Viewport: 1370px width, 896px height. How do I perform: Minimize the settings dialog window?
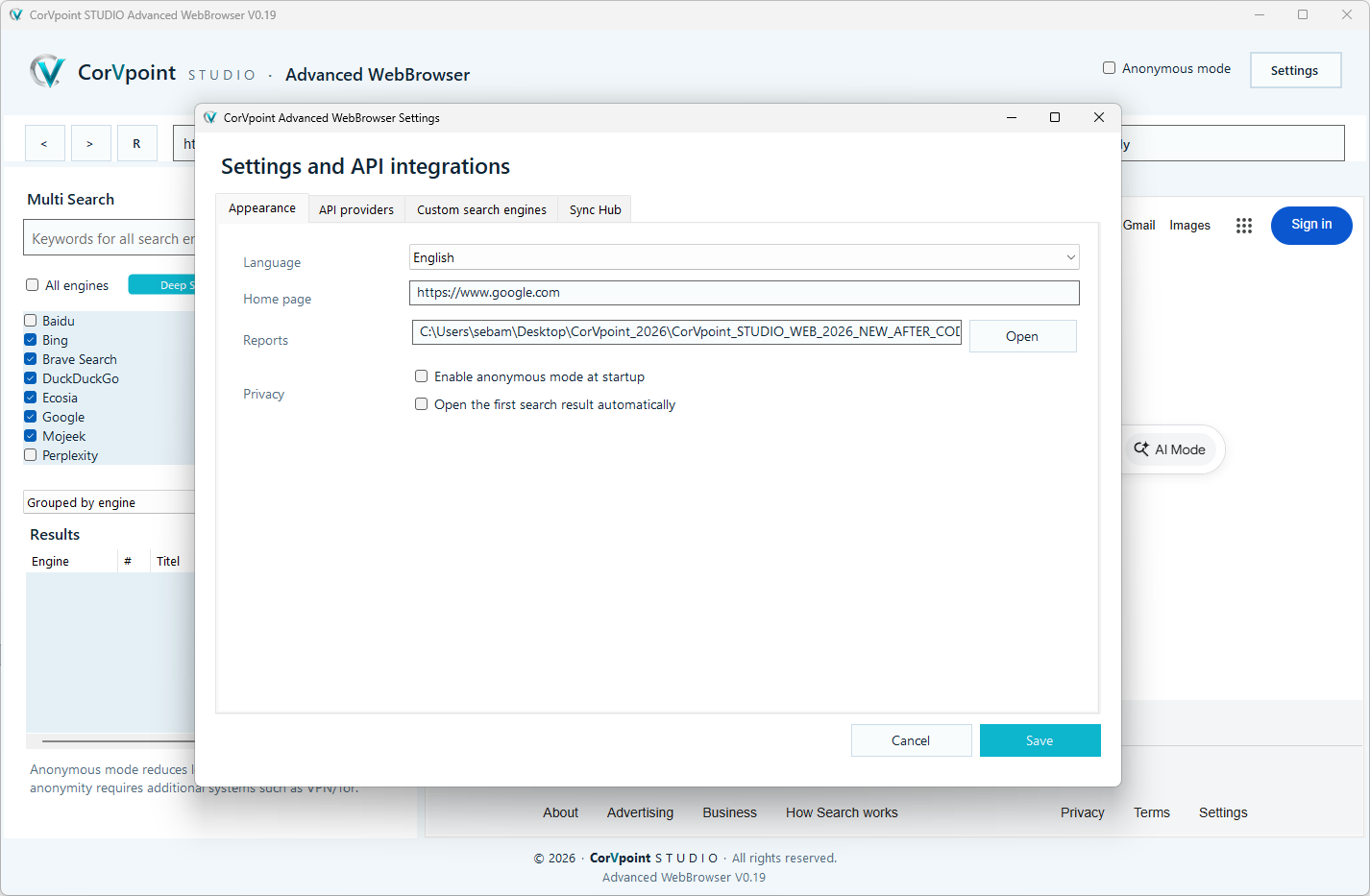[1012, 117]
